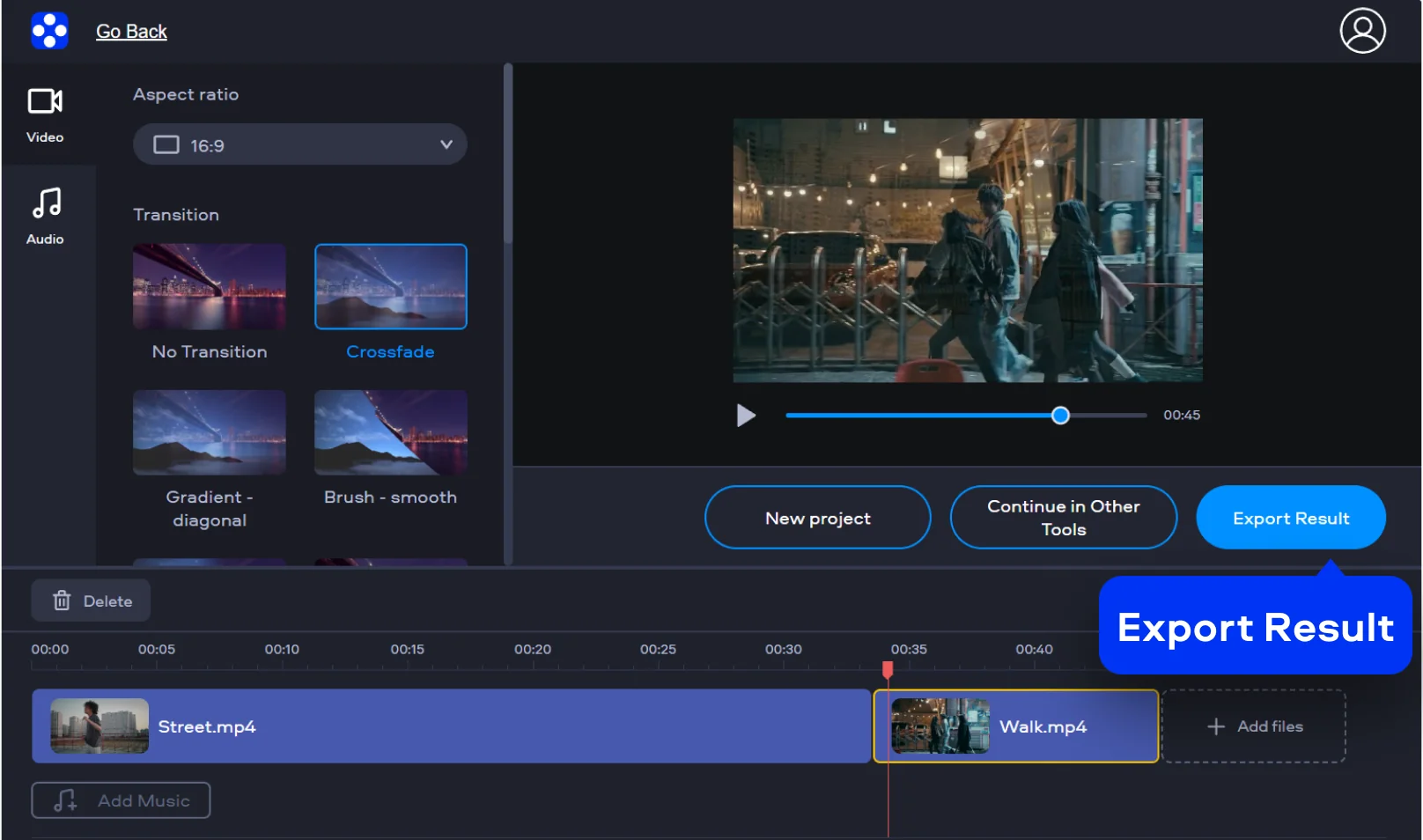Click the user profile icon
Screen dimensions: 1423x840
click(x=1361, y=31)
